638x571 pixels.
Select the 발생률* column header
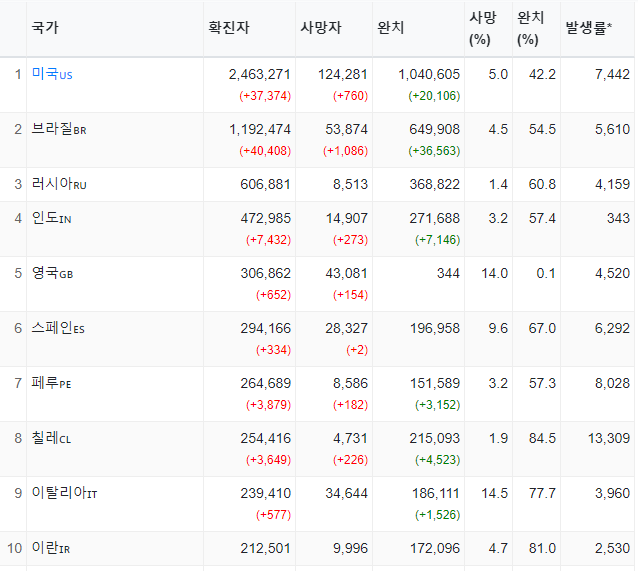point(588,28)
